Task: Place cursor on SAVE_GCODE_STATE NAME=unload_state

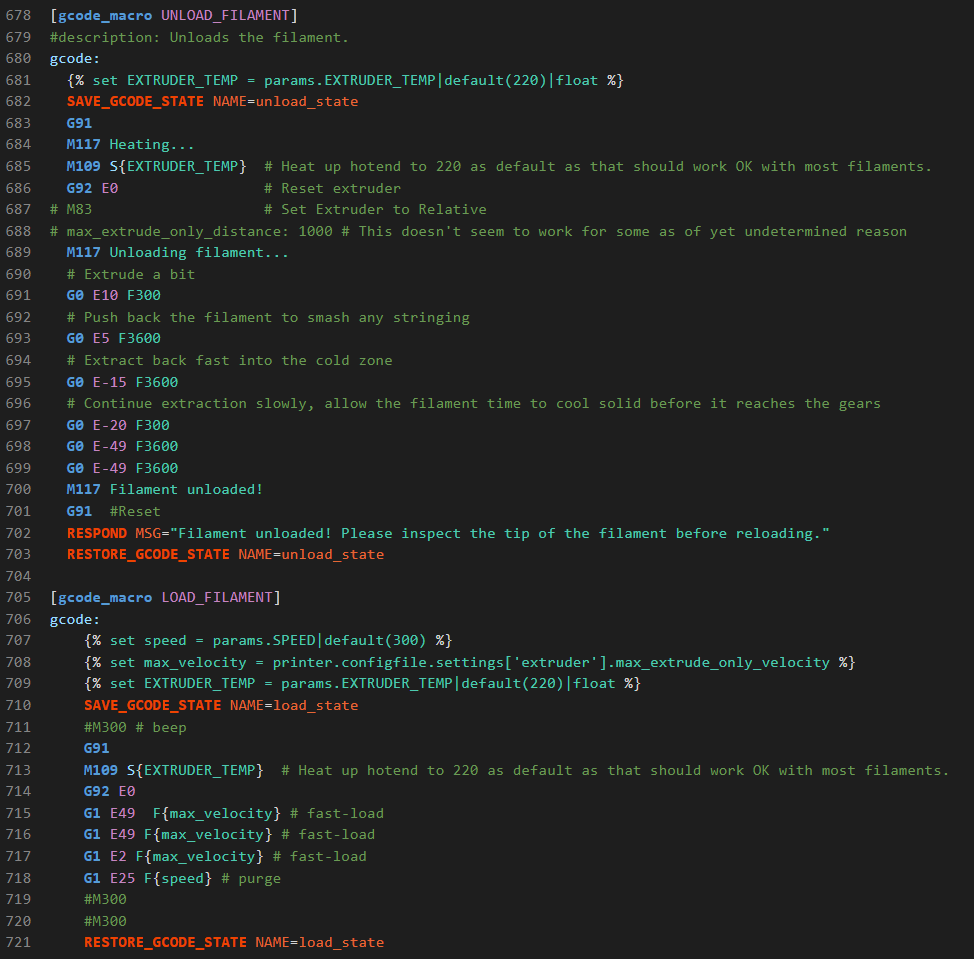Action: coord(212,102)
